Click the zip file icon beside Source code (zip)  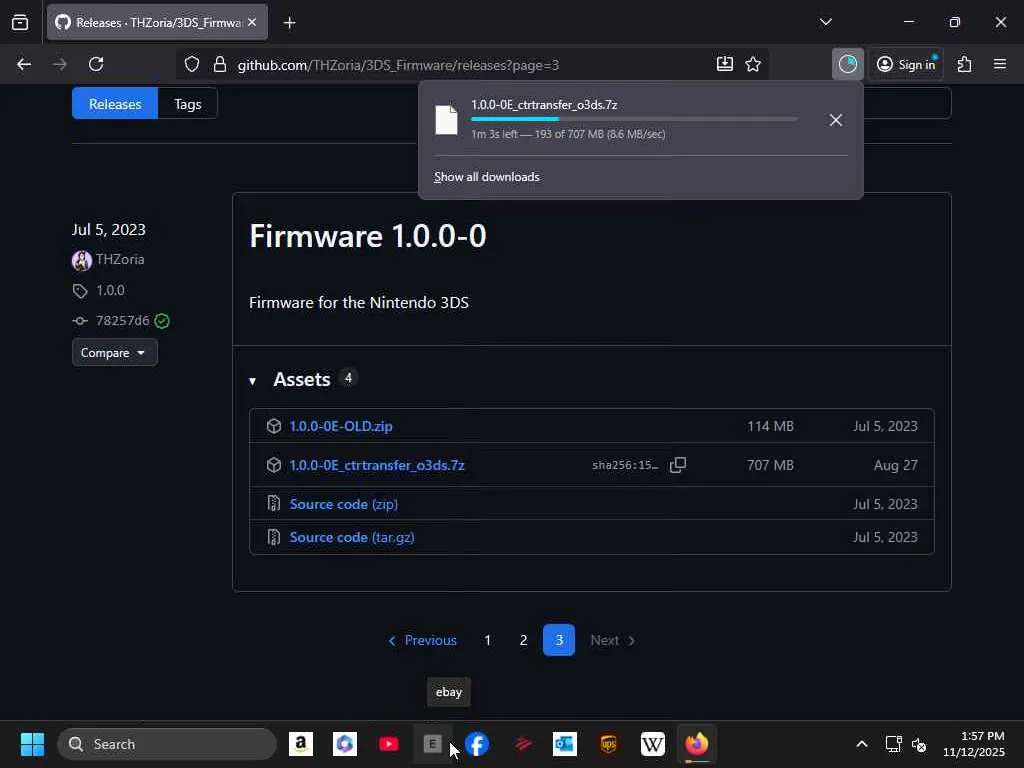click(x=274, y=504)
